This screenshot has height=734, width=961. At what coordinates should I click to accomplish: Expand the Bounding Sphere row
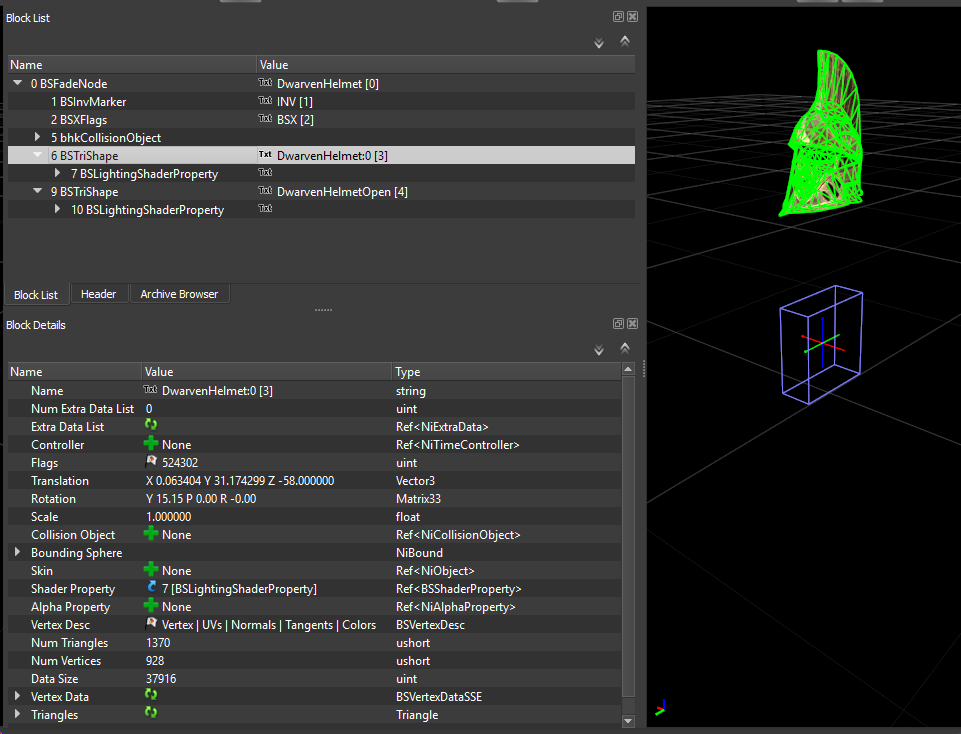coord(17,552)
